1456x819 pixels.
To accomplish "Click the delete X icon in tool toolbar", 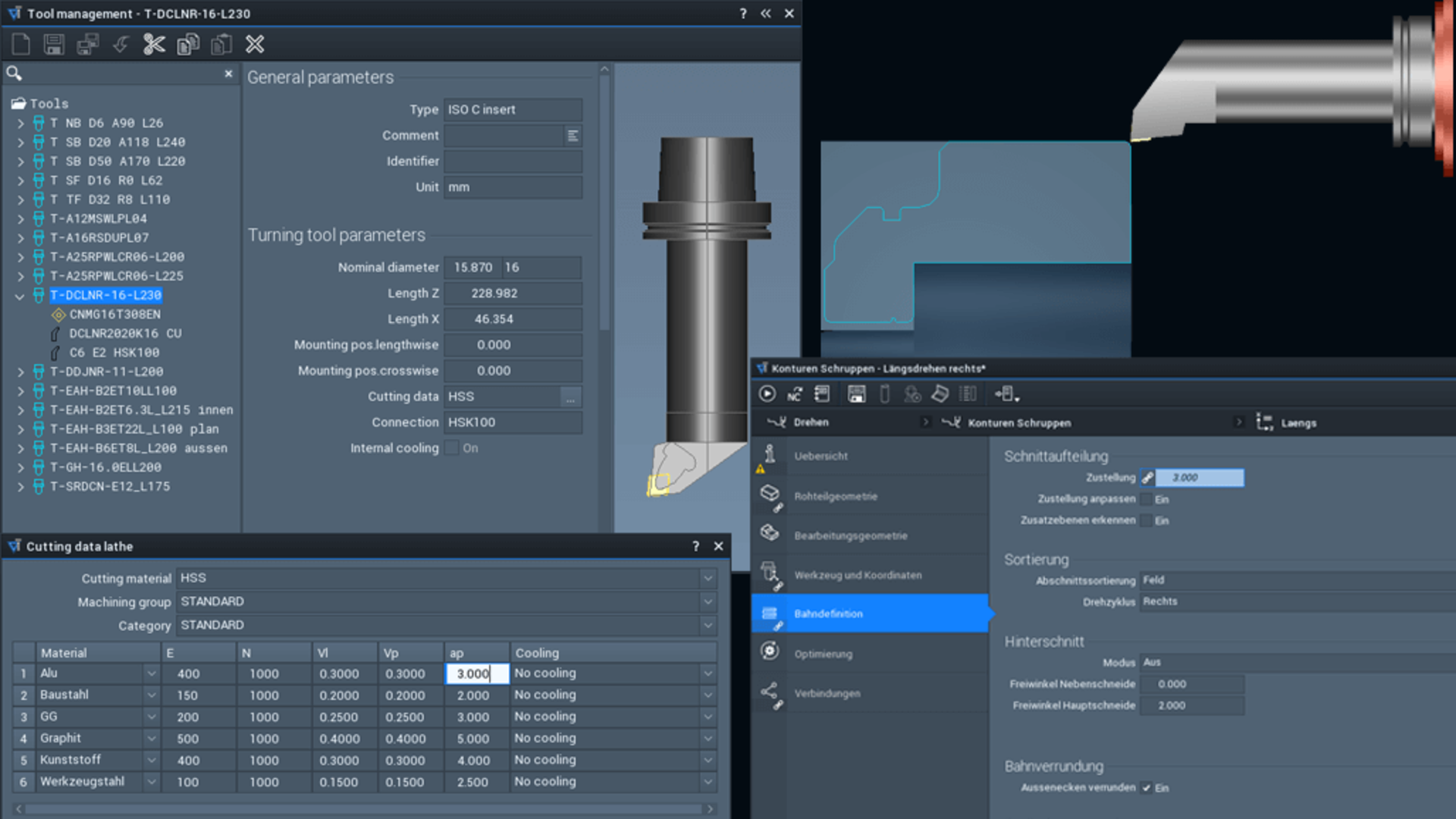I will 255,45.
